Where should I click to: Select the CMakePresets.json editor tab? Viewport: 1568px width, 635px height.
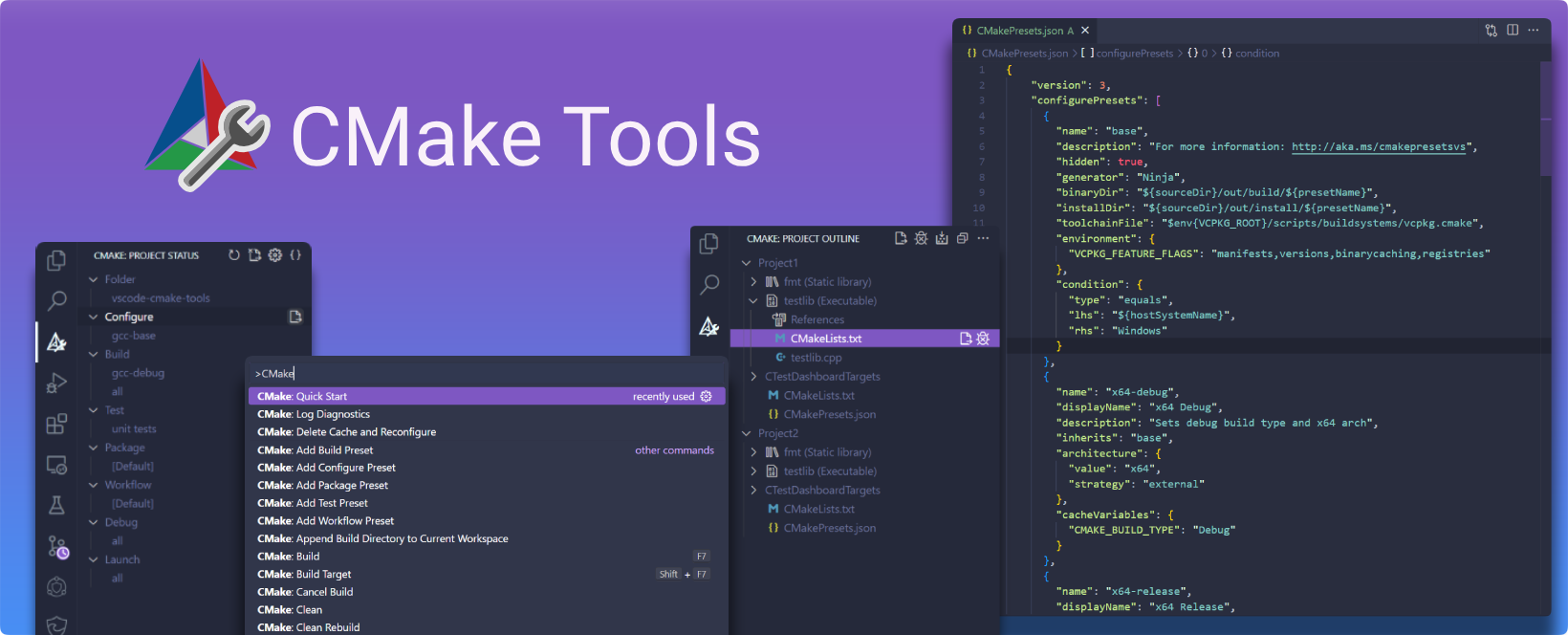click(1018, 31)
